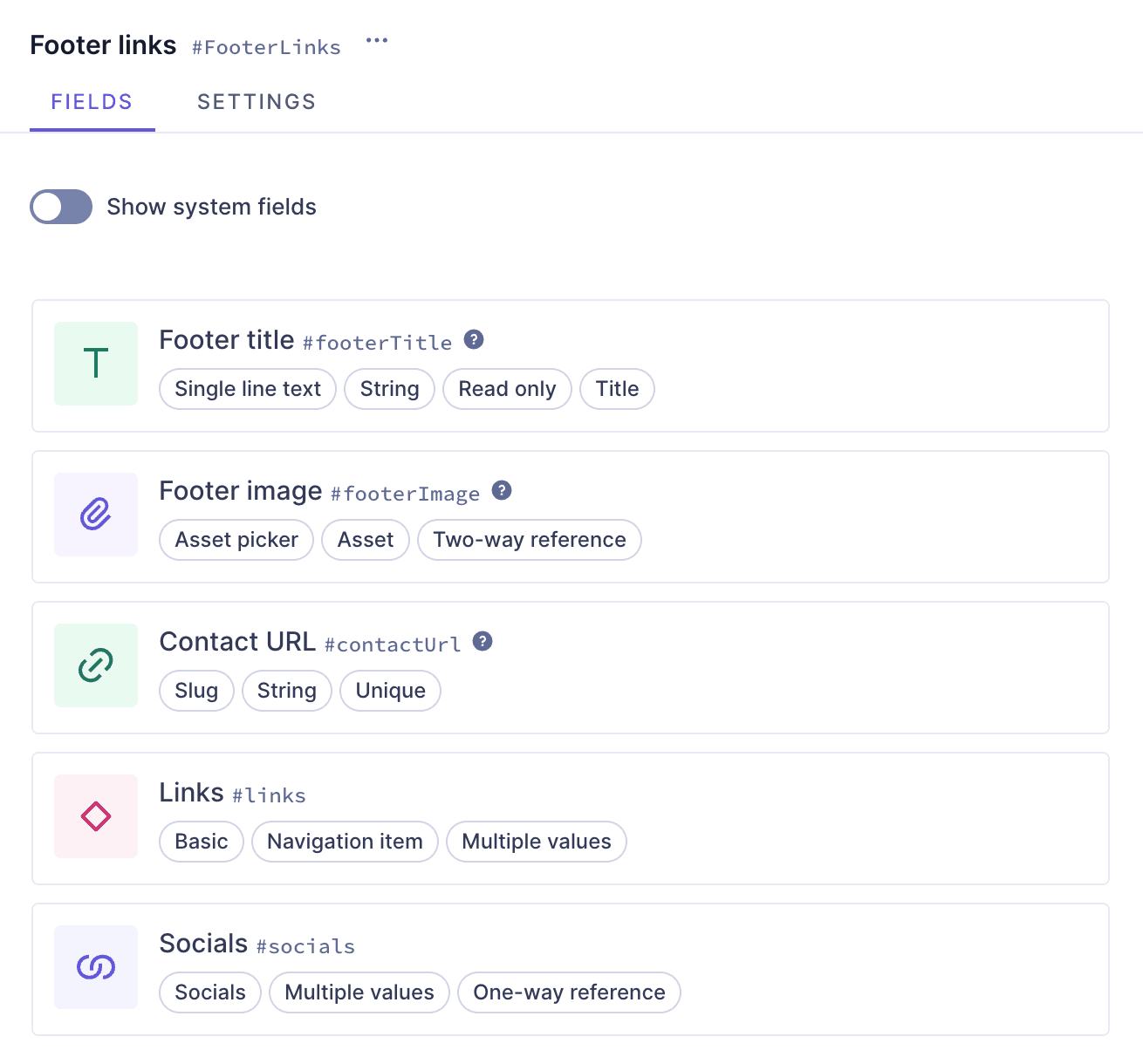The image size is (1143, 1064).
Task: Open the three-dots model options menu
Action: pyautogui.click(x=377, y=41)
